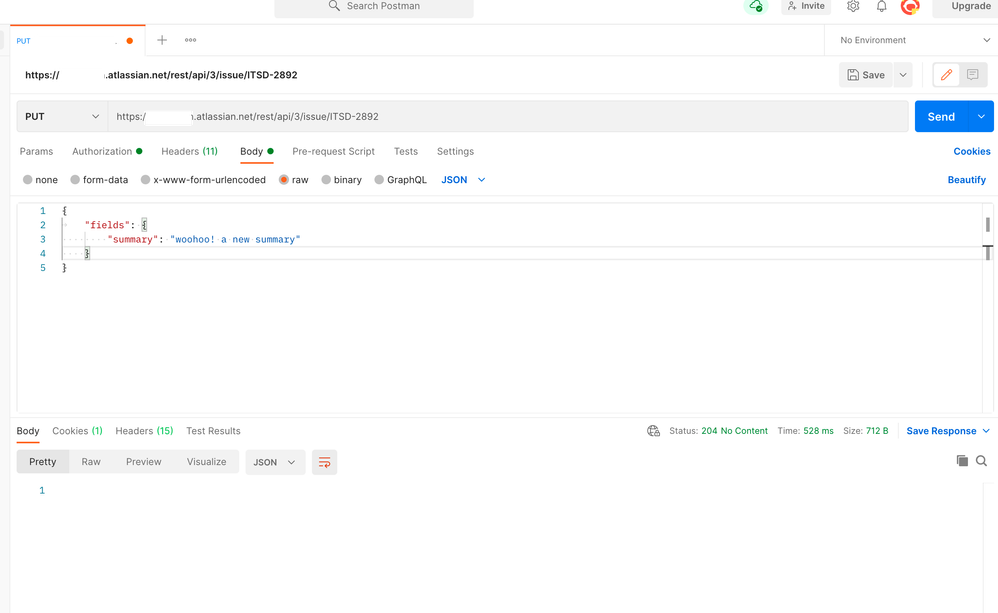
Task: Switch response view to Pretty
Action: (x=43, y=462)
